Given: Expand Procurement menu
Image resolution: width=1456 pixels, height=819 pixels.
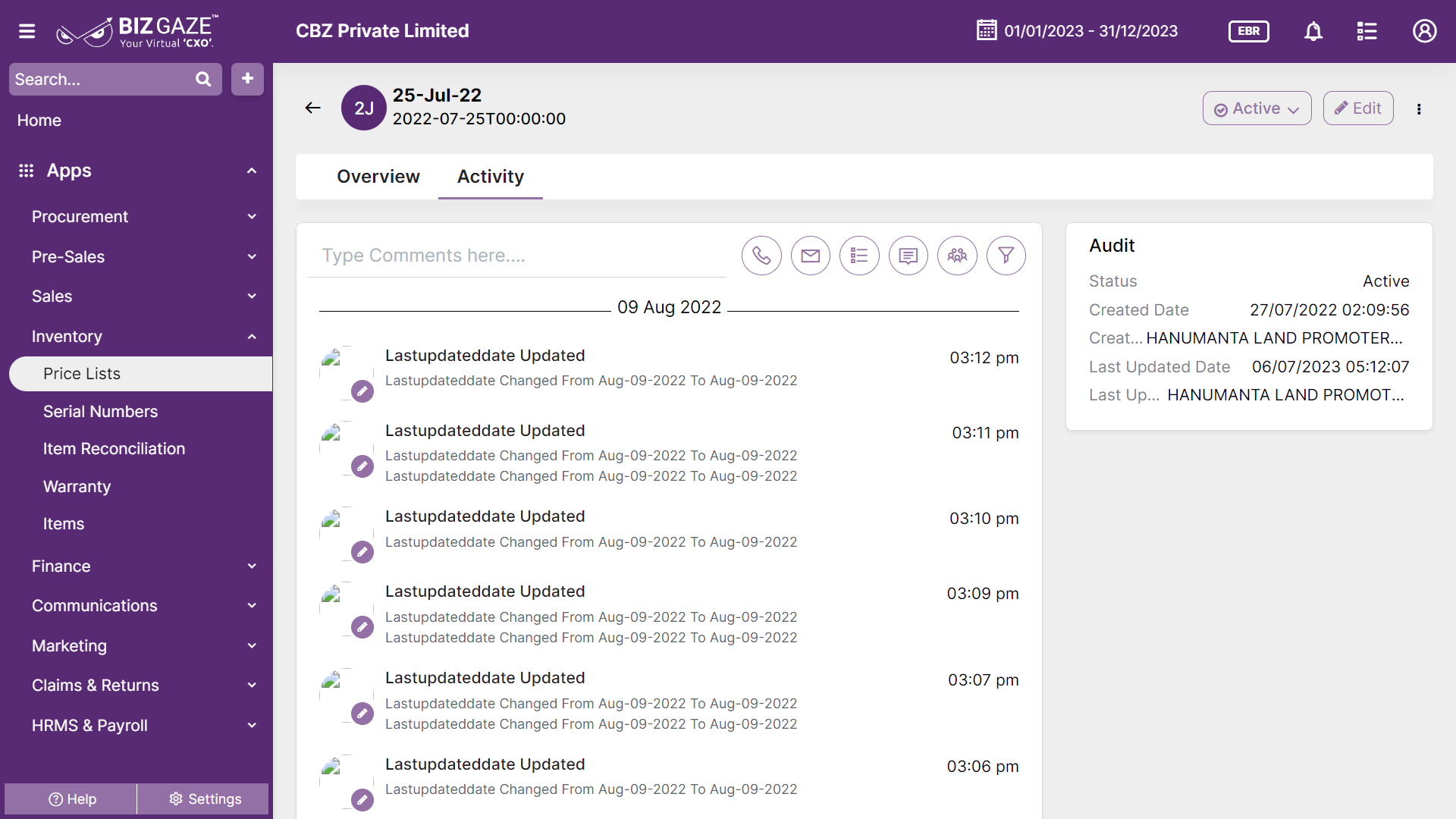Looking at the screenshot, I should point(252,217).
